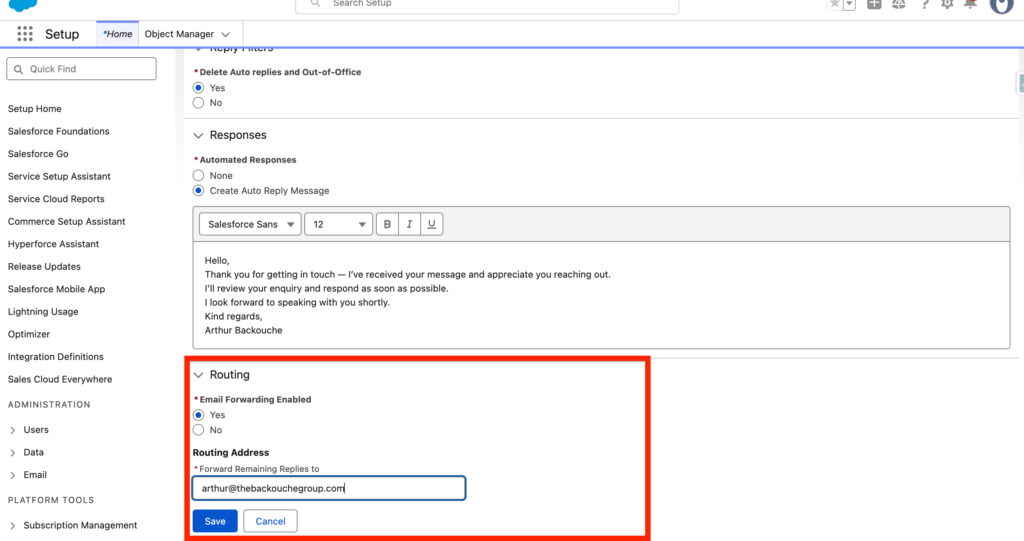Open Service Setup Assistant in sidebar

pyautogui.click(x=58, y=177)
